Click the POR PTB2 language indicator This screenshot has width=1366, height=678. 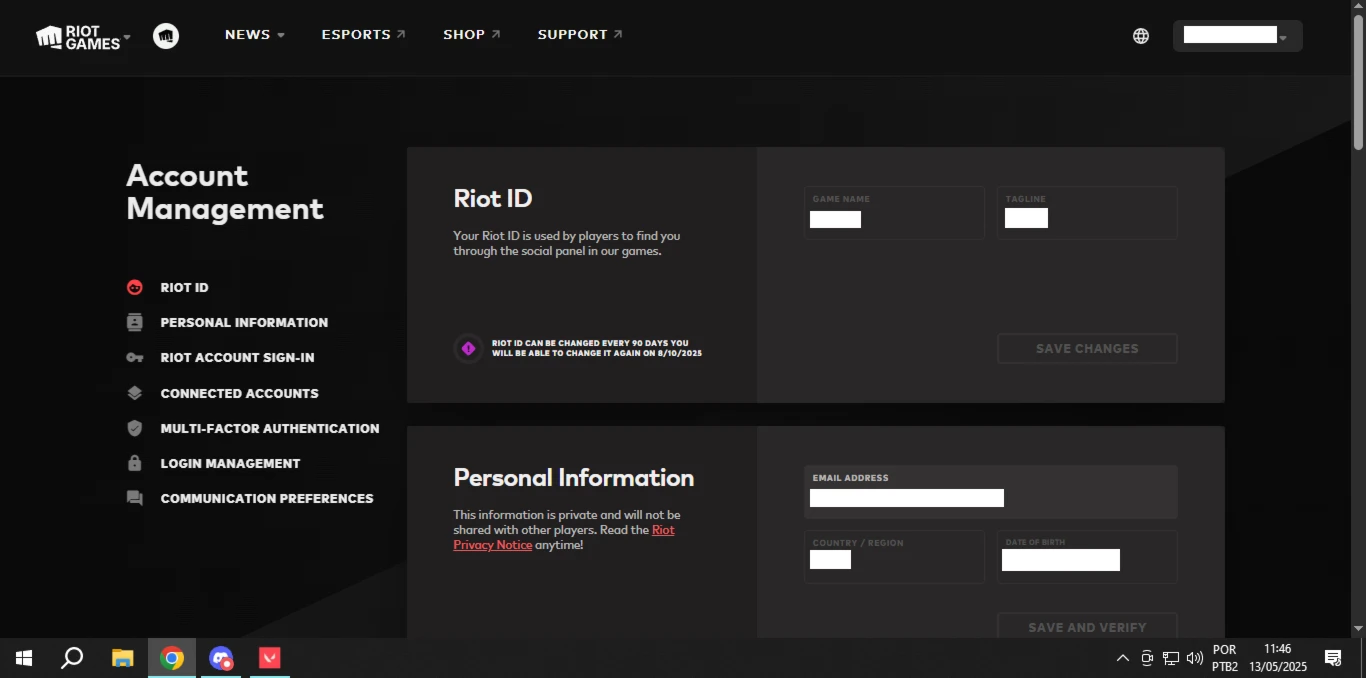(x=1224, y=658)
